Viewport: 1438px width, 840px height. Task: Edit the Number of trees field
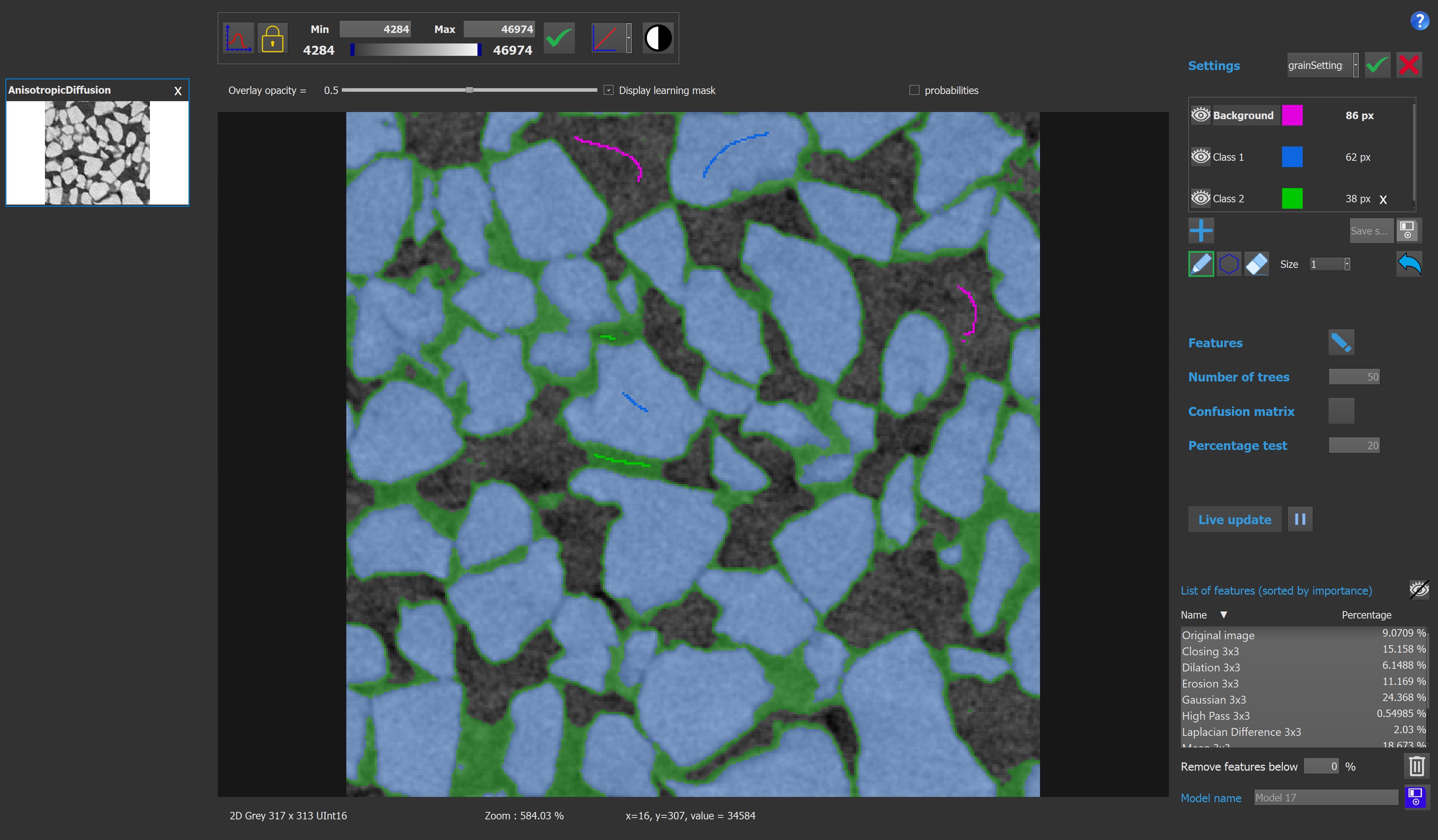point(1354,377)
